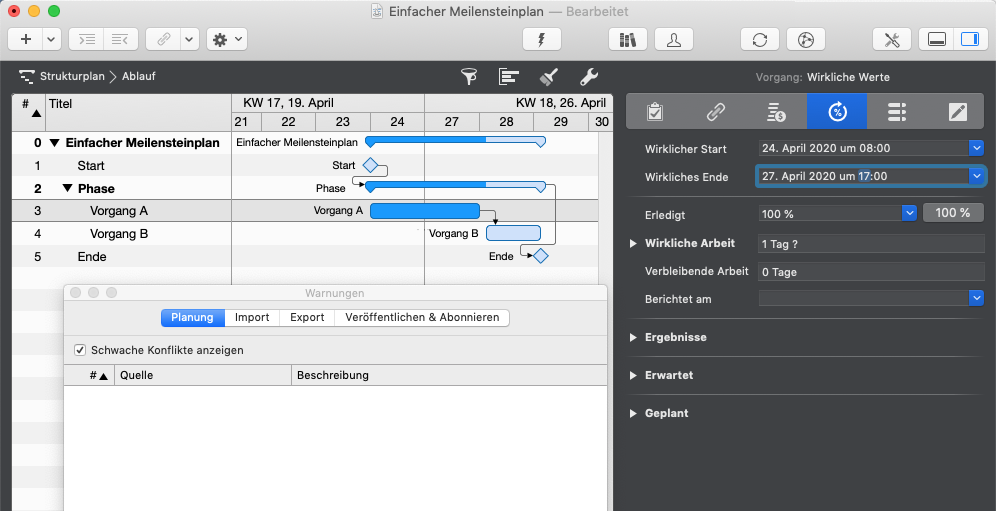Switch to the Import tab
The height and width of the screenshot is (511, 996).
(252, 317)
